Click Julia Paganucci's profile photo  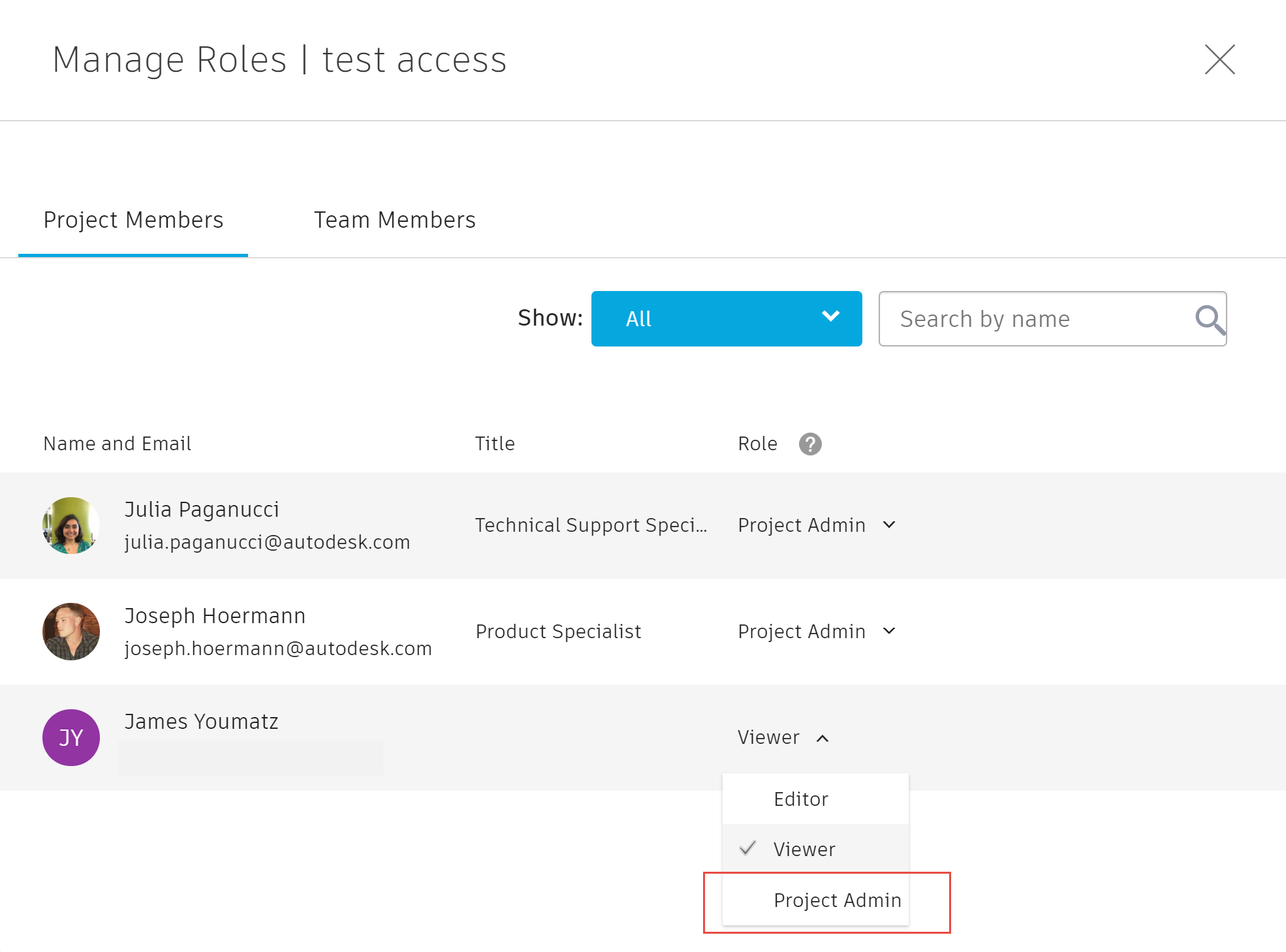pyautogui.click(x=71, y=526)
